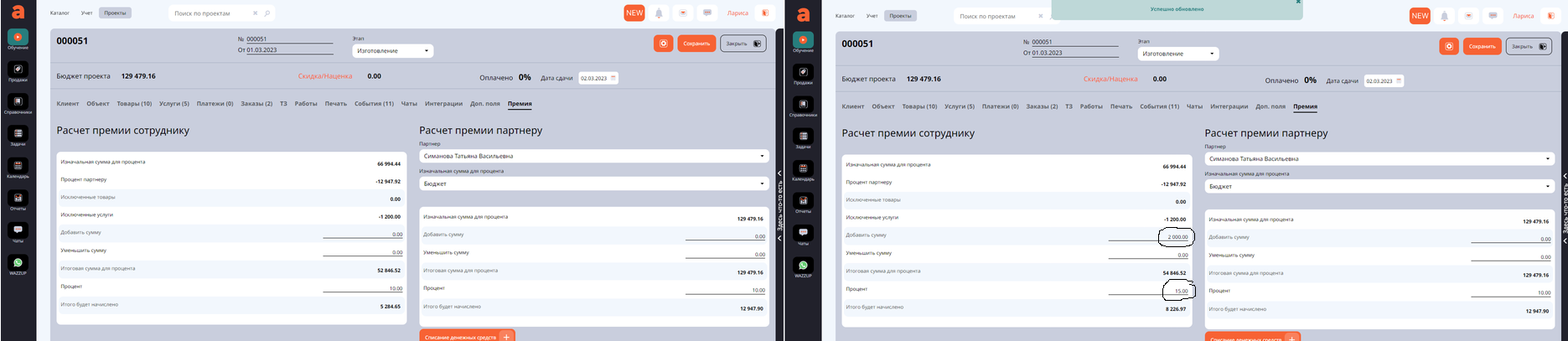Click the orange NEW badge in left window
This screenshot has height=341, width=1568.
pyautogui.click(x=634, y=13)
